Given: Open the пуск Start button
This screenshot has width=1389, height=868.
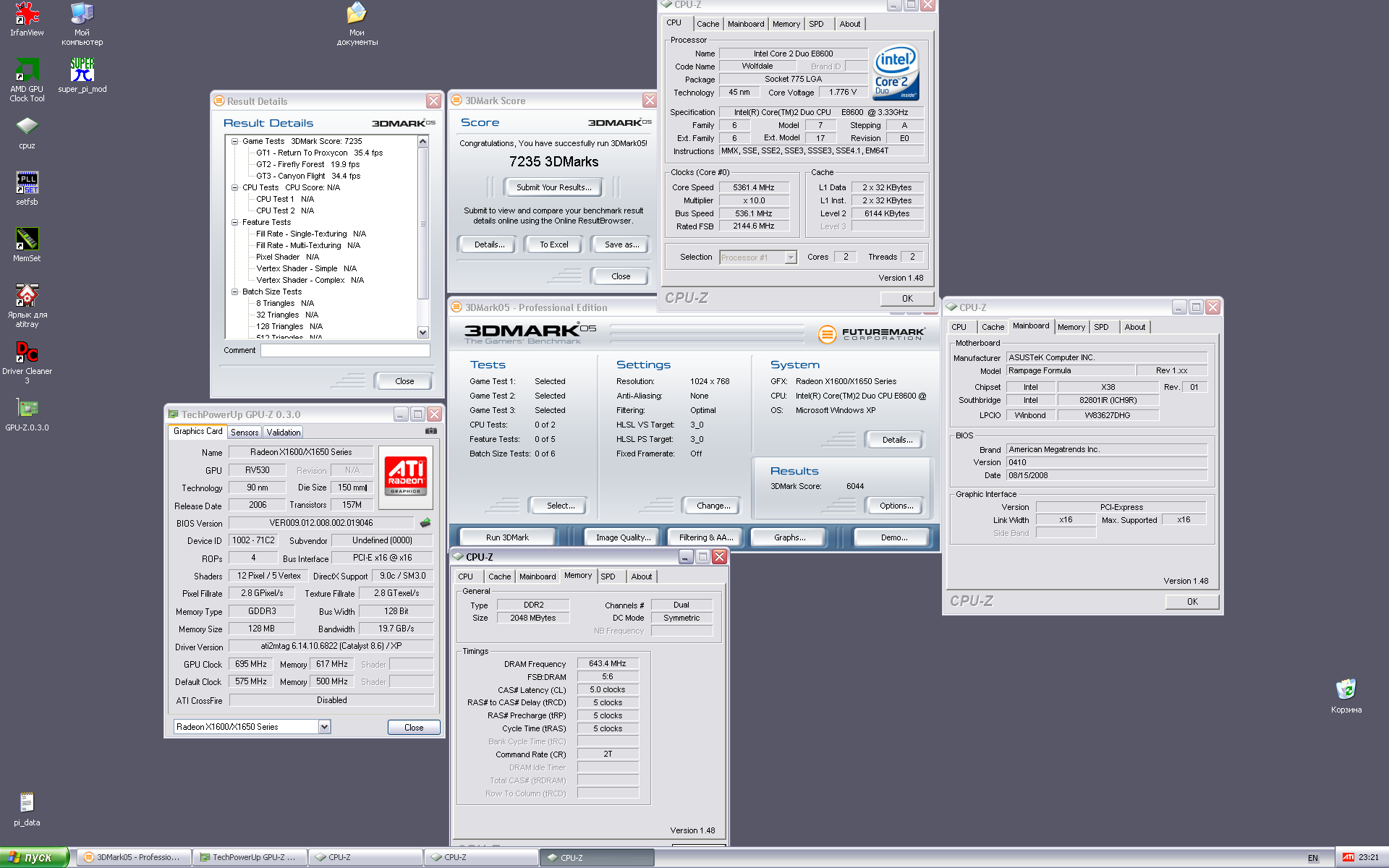Looking at the screenshot, I should click(x=34, y=857).
